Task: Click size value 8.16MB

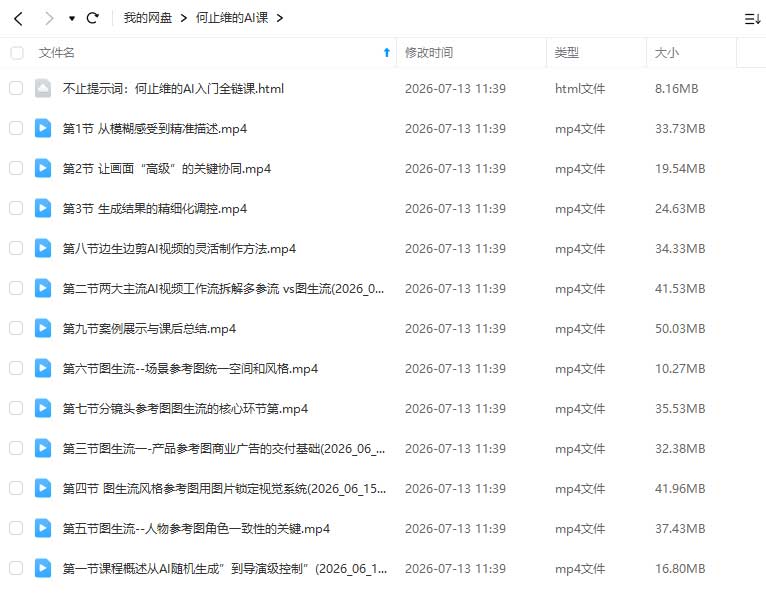Action: (676, 88)
